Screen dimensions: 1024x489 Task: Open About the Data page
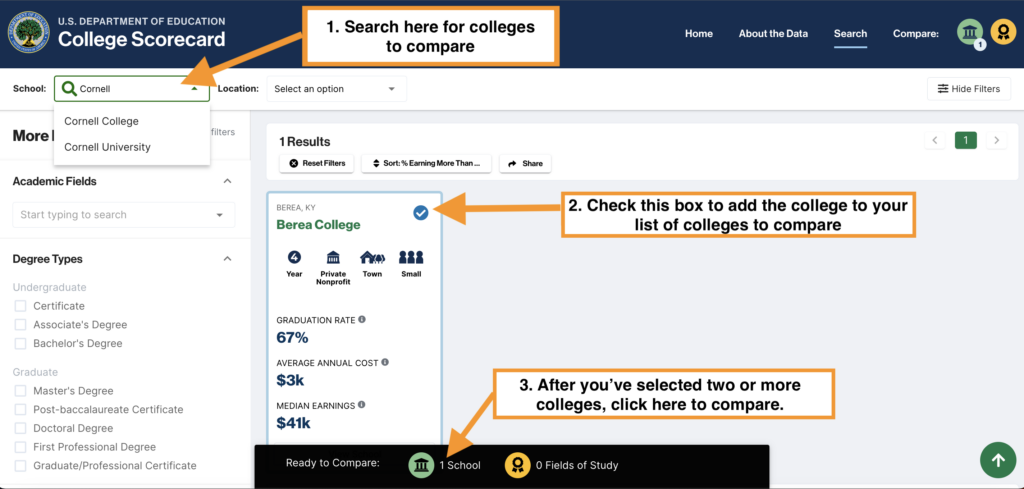point(773,34)
